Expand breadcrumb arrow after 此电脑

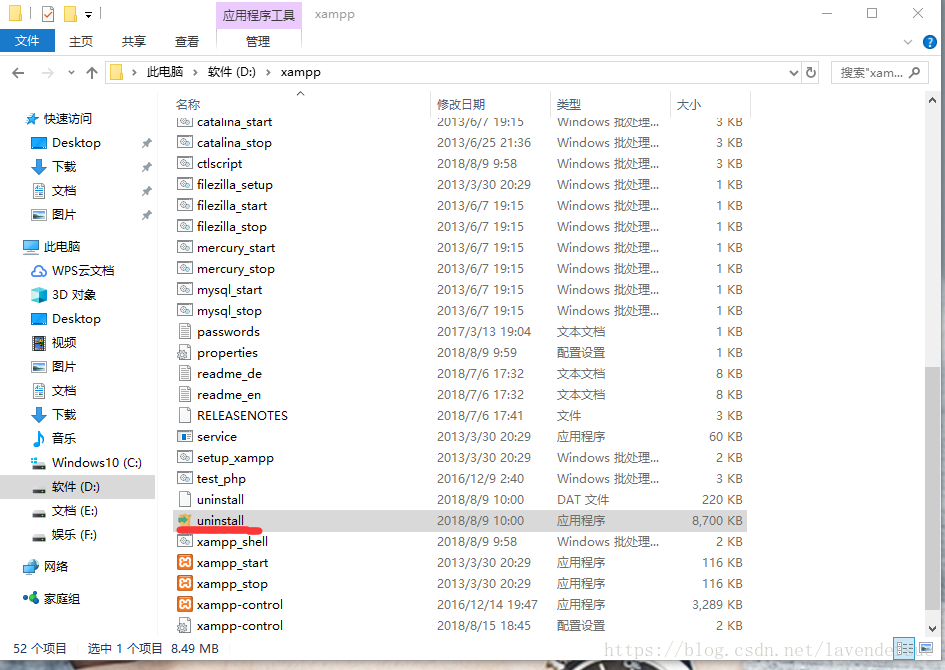tap(195, 72)
